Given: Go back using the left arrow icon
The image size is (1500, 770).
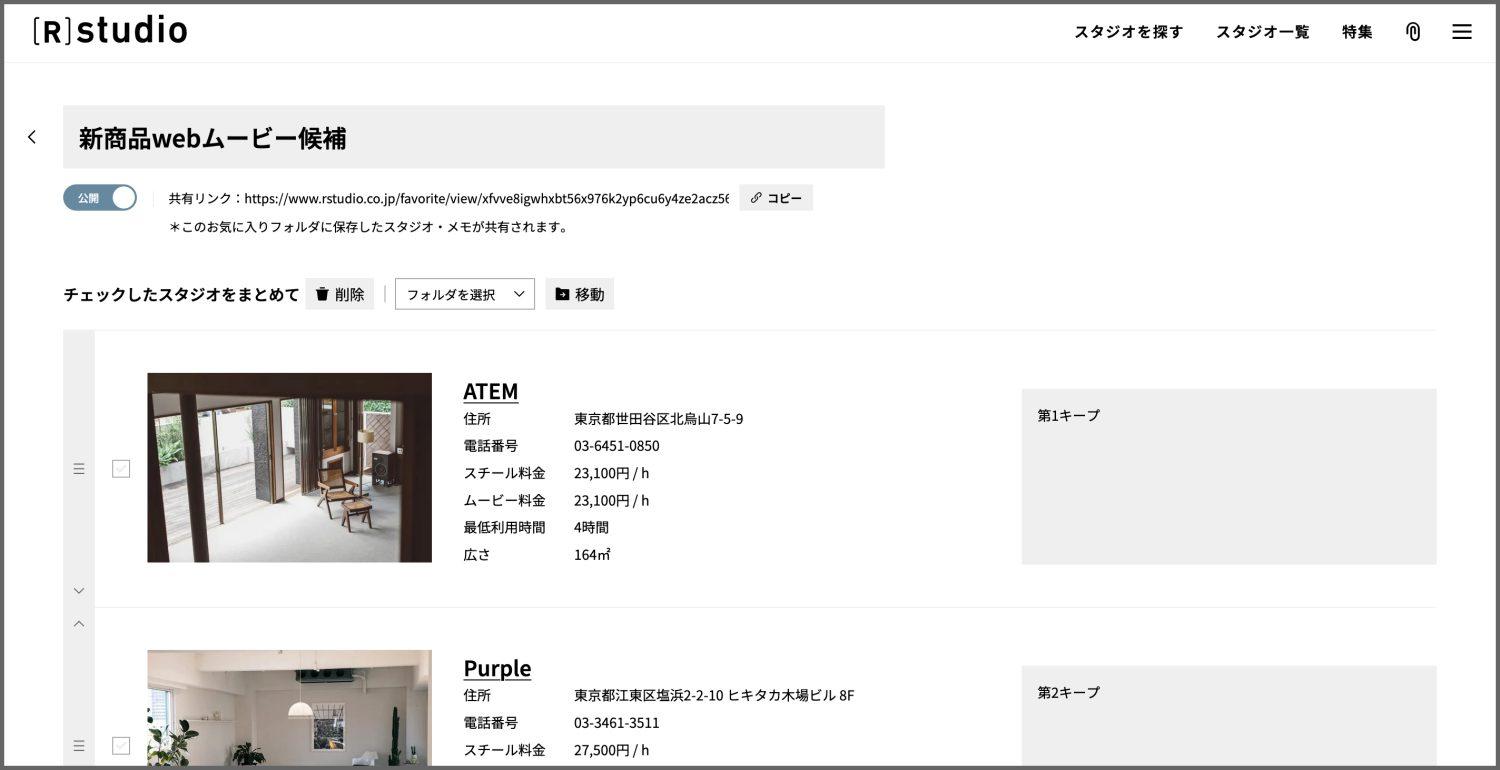Looking at the screenshot, I should [x=32, y=137].
